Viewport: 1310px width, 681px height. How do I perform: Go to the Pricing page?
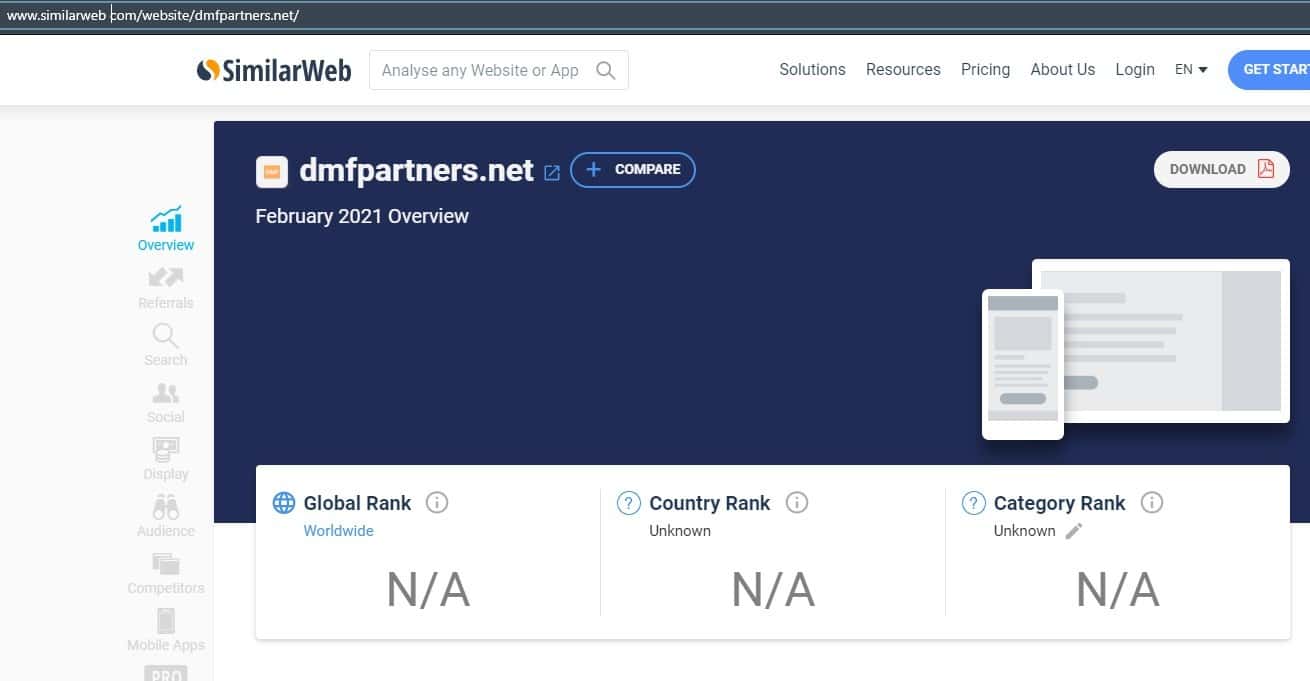coord(985,70)
